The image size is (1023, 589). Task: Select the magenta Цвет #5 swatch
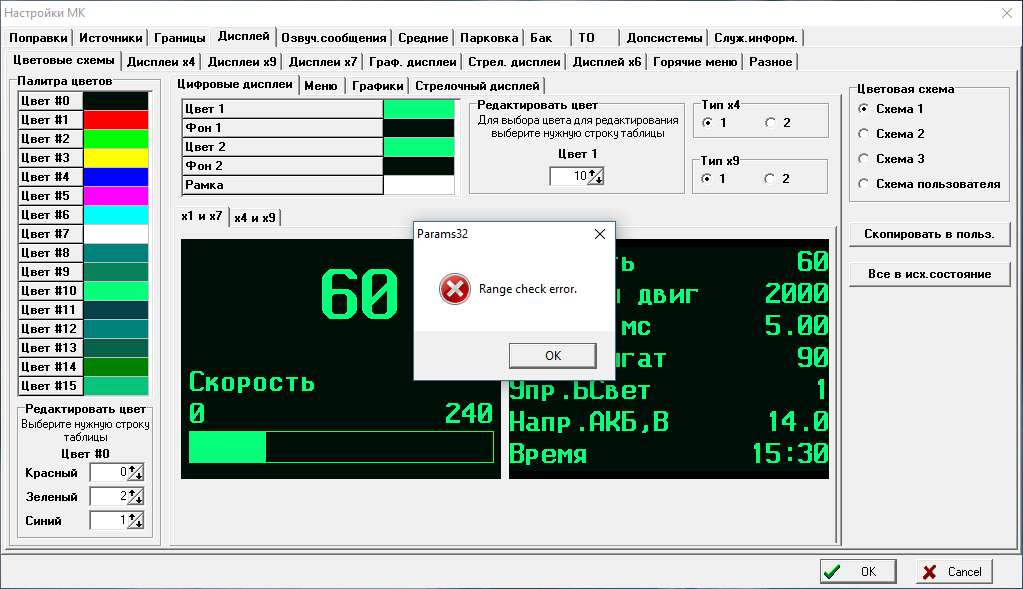(x=115, y=196)
